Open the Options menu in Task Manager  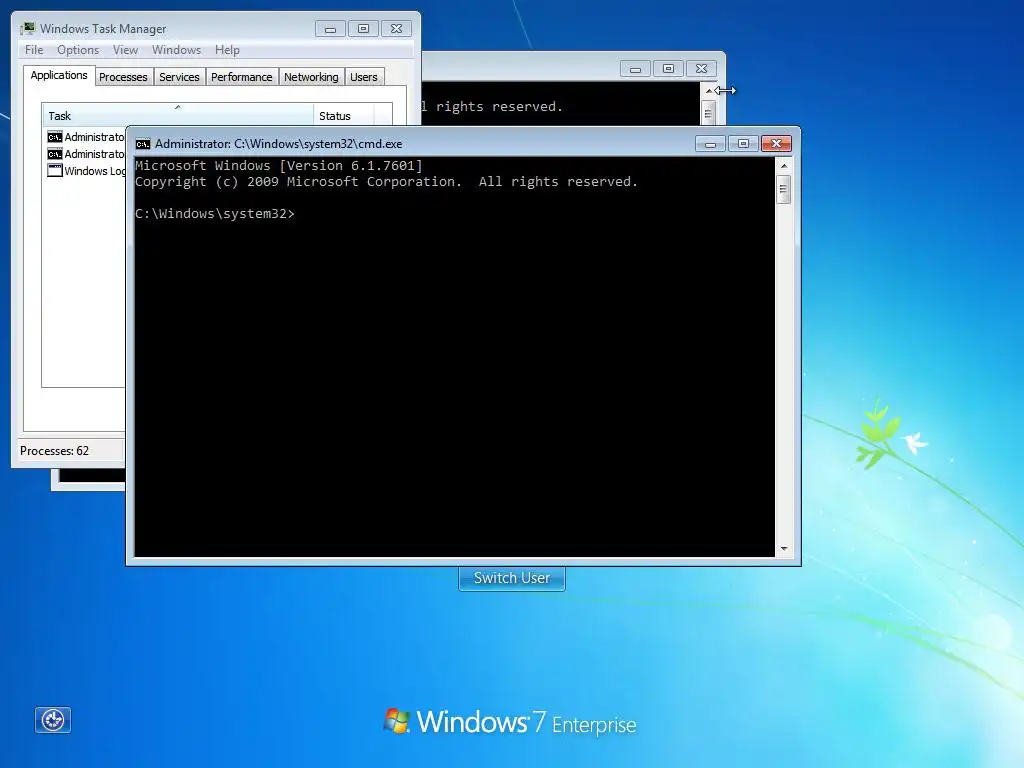click(x=78, y=50)
